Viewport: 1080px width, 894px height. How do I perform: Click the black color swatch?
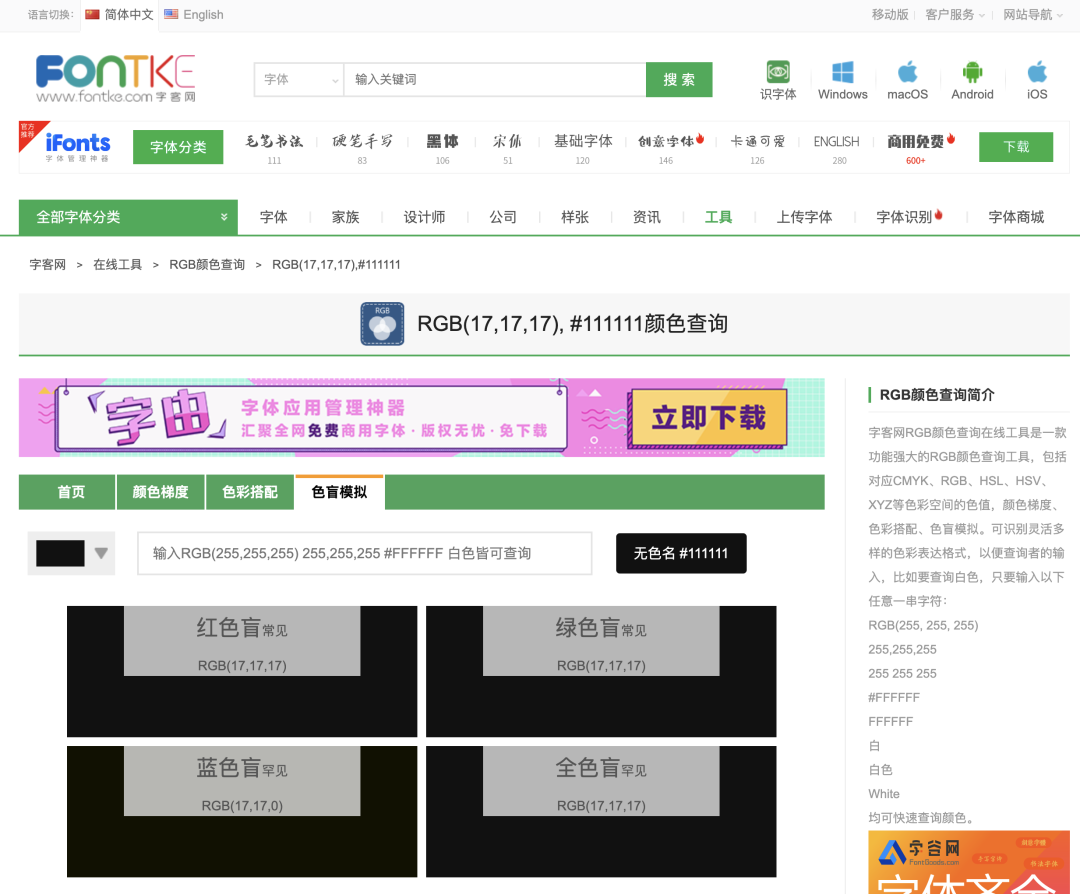60,553
